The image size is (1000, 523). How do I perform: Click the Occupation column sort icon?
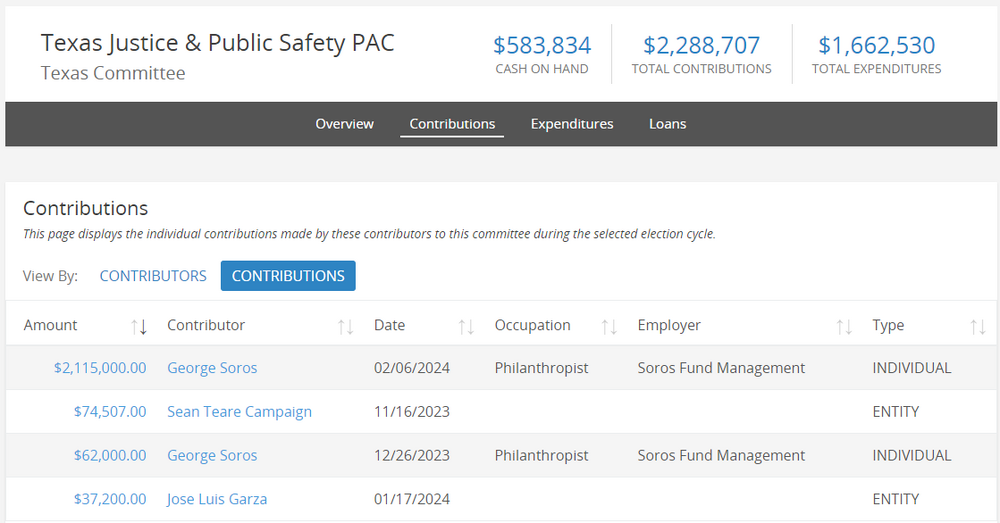(609, 326)
